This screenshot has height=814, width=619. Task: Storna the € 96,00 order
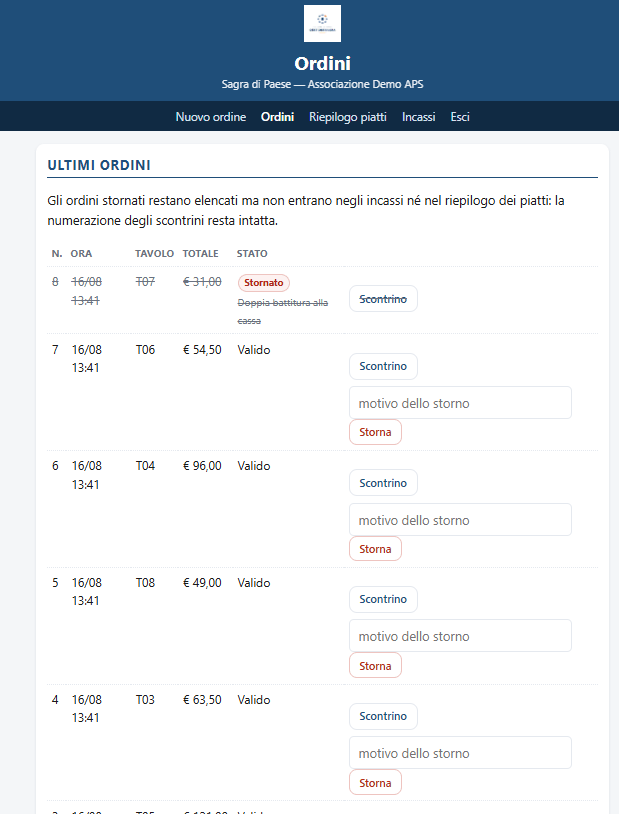tap(375, 549)
